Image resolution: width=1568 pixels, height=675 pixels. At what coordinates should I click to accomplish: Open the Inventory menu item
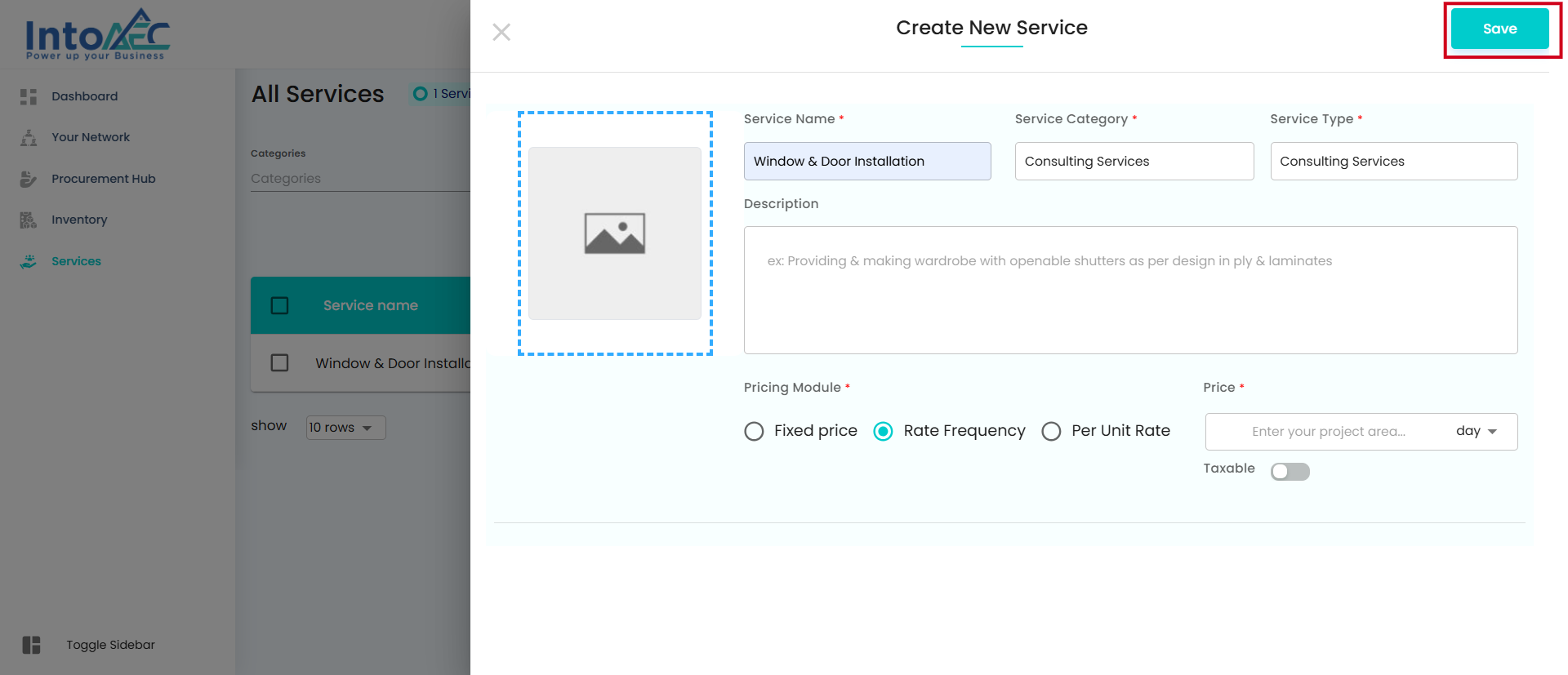point(79,220)
